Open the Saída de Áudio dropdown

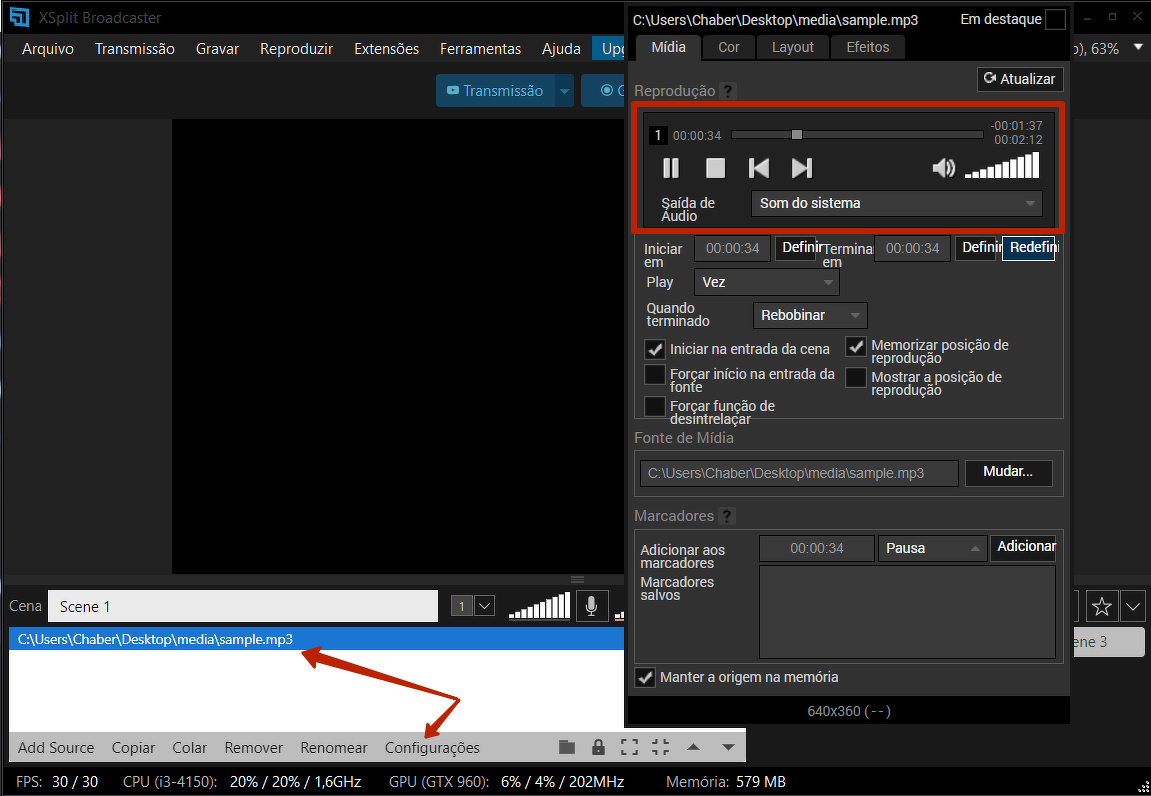coord(896,203)
